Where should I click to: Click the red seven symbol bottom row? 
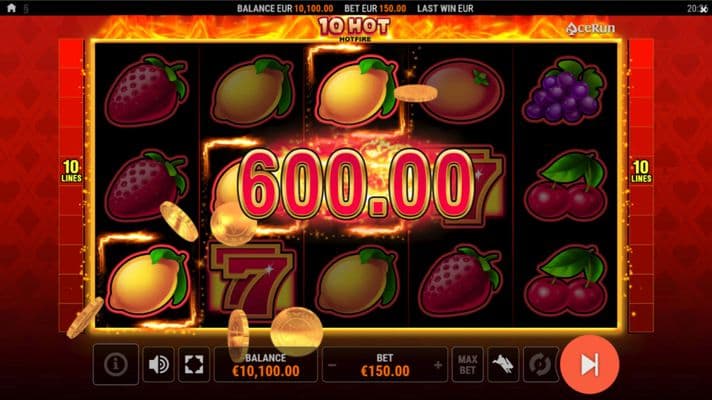click(x=253, y=279)
